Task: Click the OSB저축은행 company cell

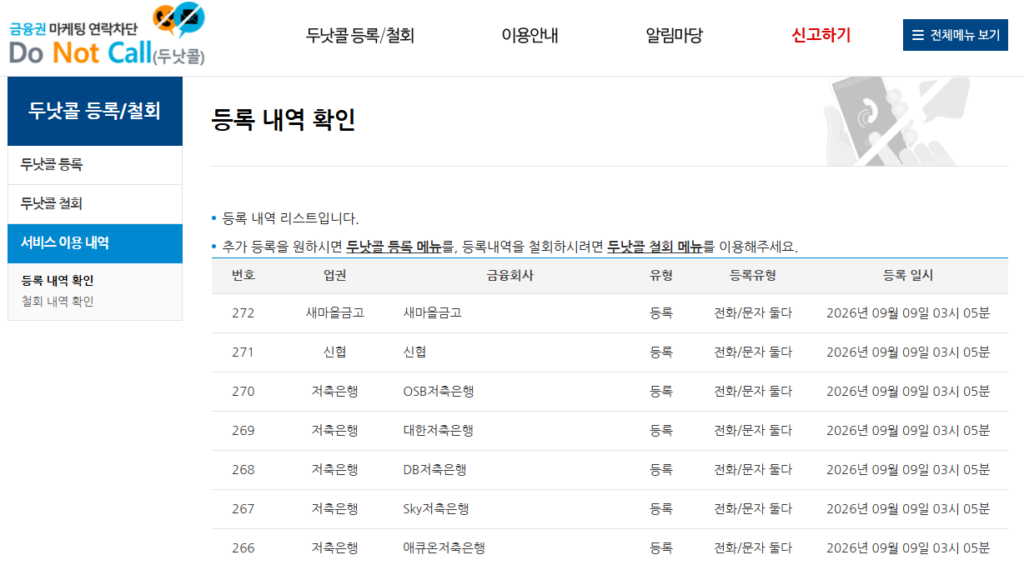Action: click(x=438, y=392)
